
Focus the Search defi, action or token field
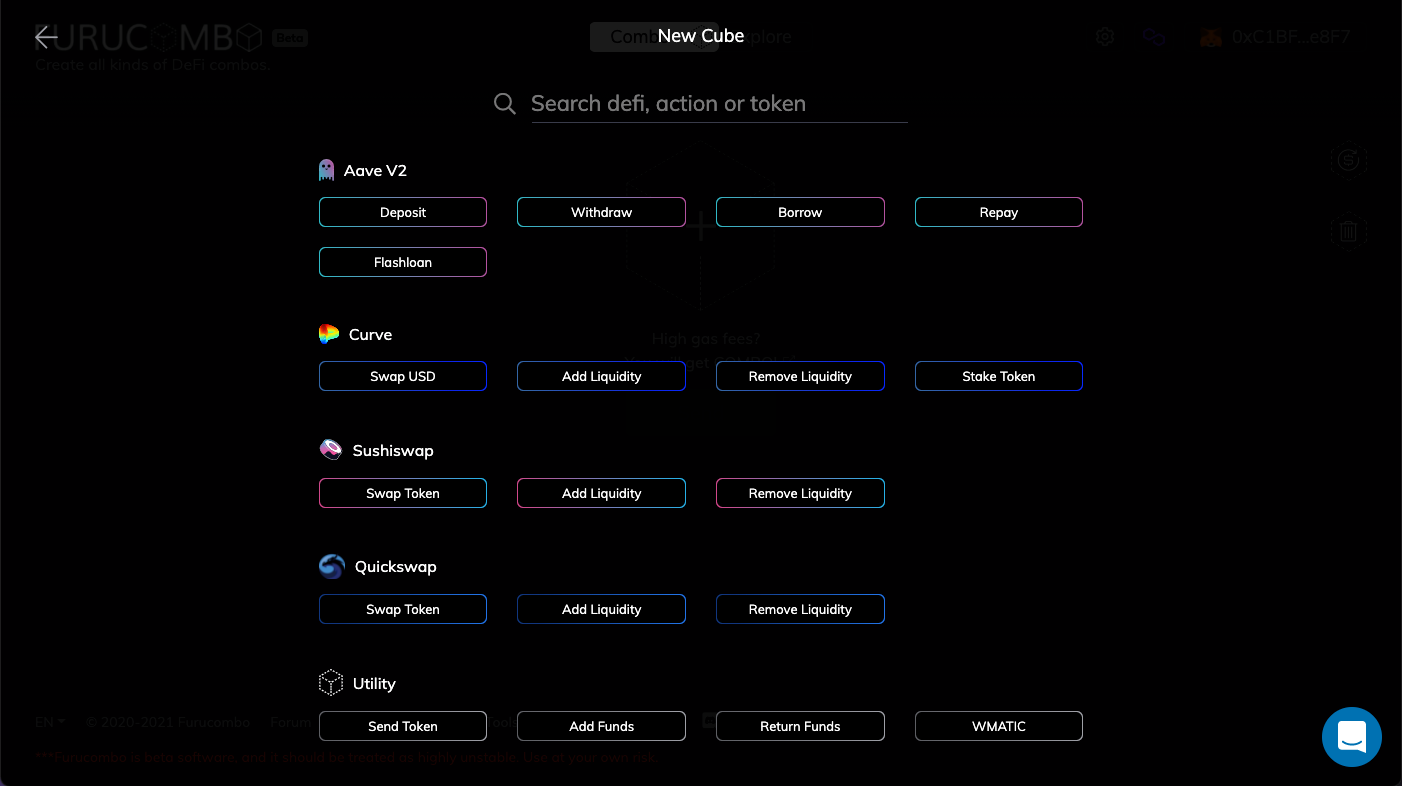click(719, 104)
